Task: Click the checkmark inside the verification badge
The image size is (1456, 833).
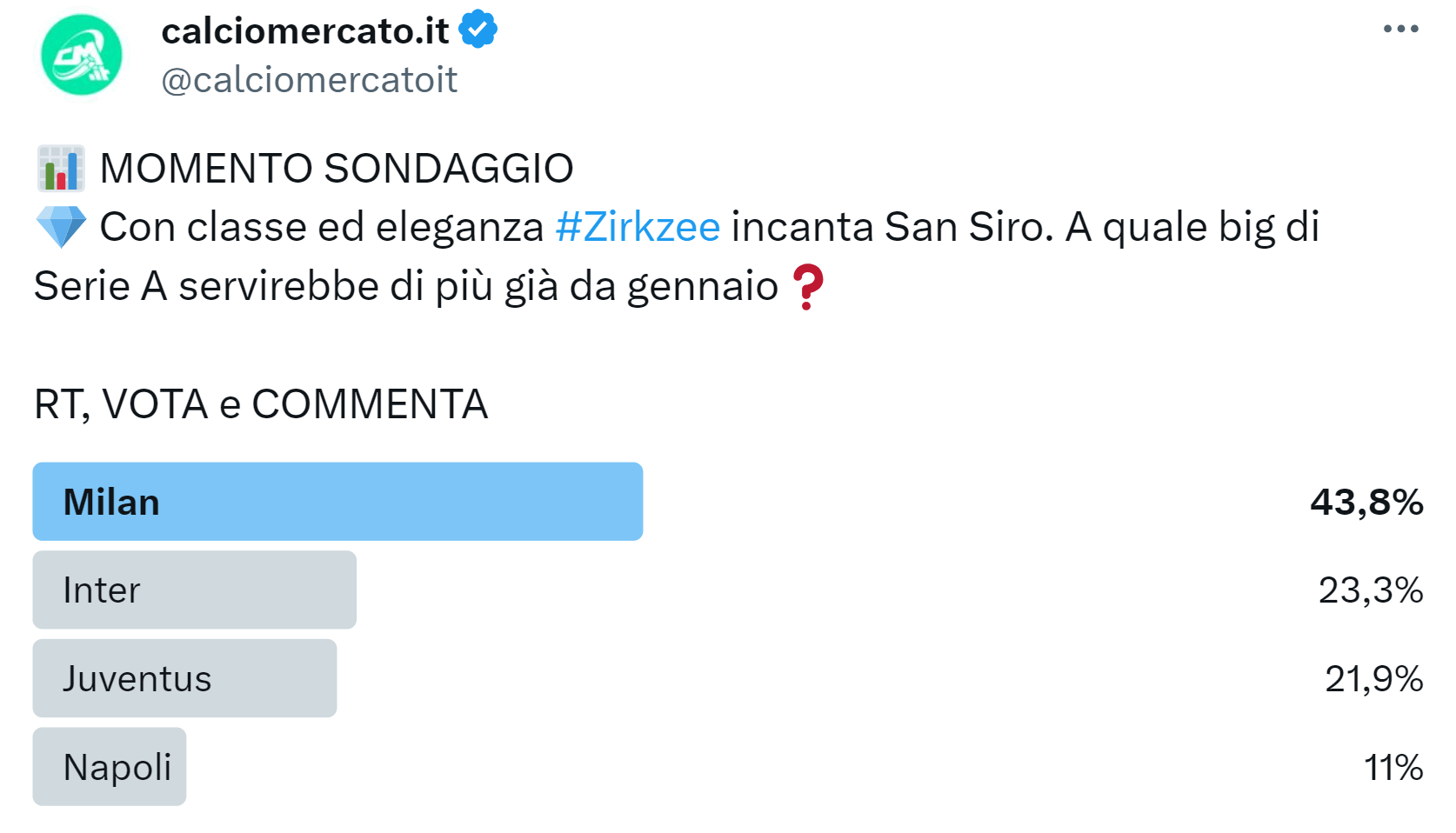Action: (477, 28)
